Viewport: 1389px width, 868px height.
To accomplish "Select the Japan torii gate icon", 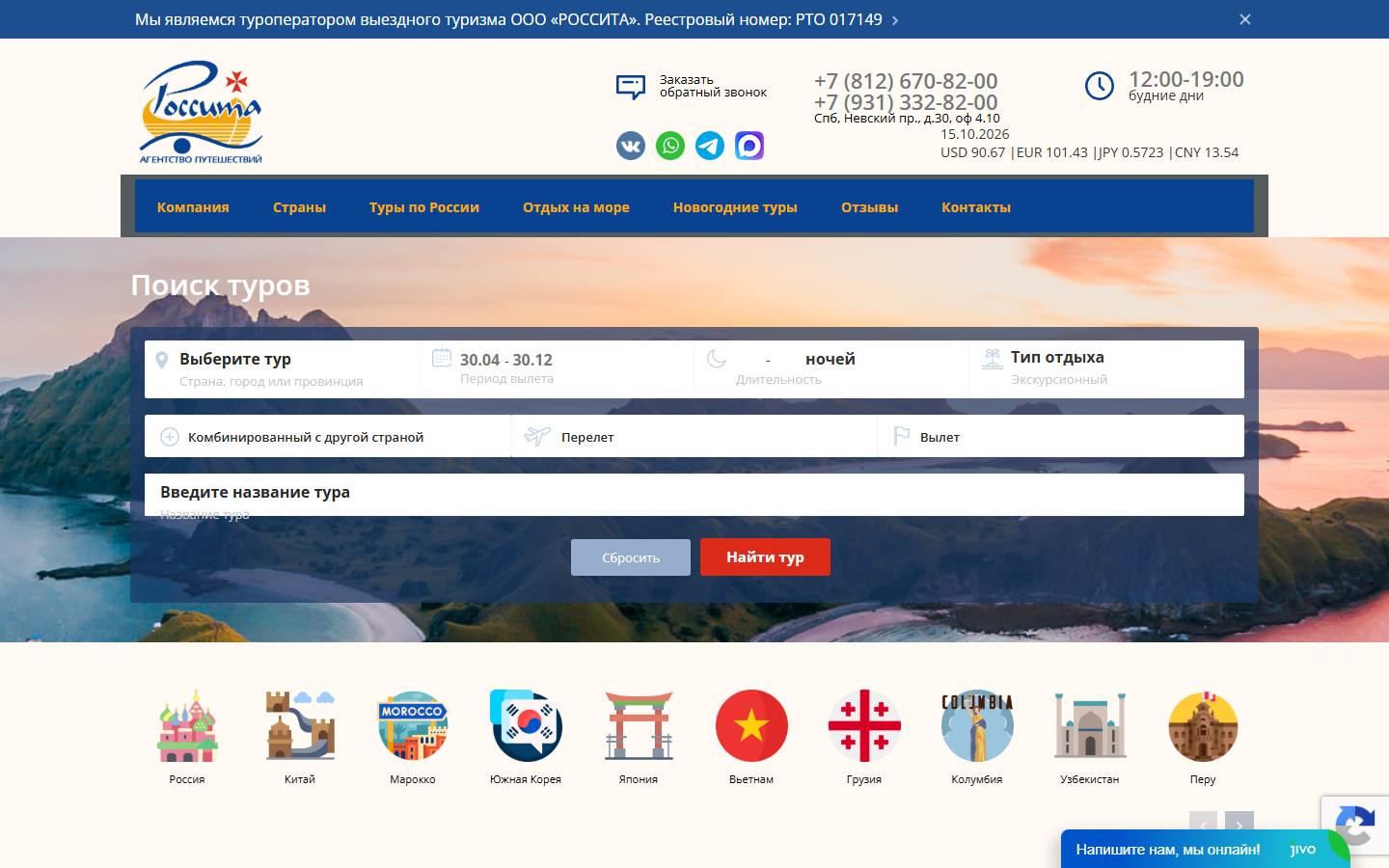I will pos(639,726).
